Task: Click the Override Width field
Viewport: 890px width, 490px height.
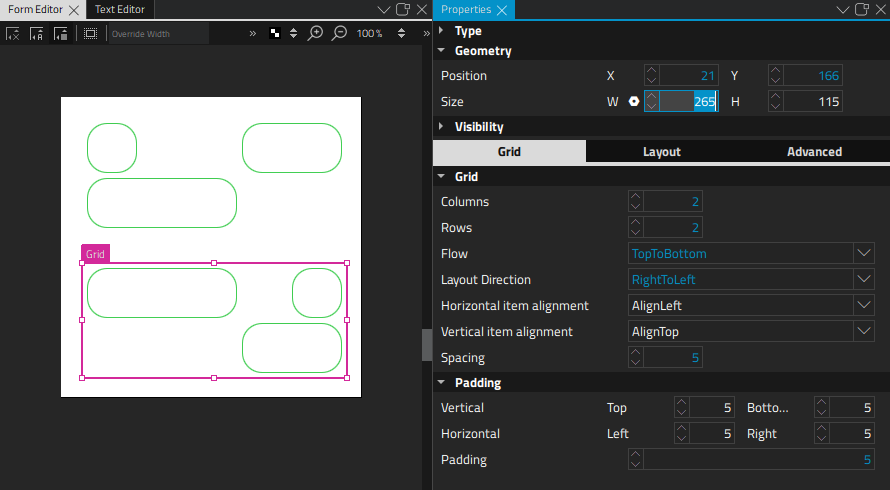Action: (158, 34)
